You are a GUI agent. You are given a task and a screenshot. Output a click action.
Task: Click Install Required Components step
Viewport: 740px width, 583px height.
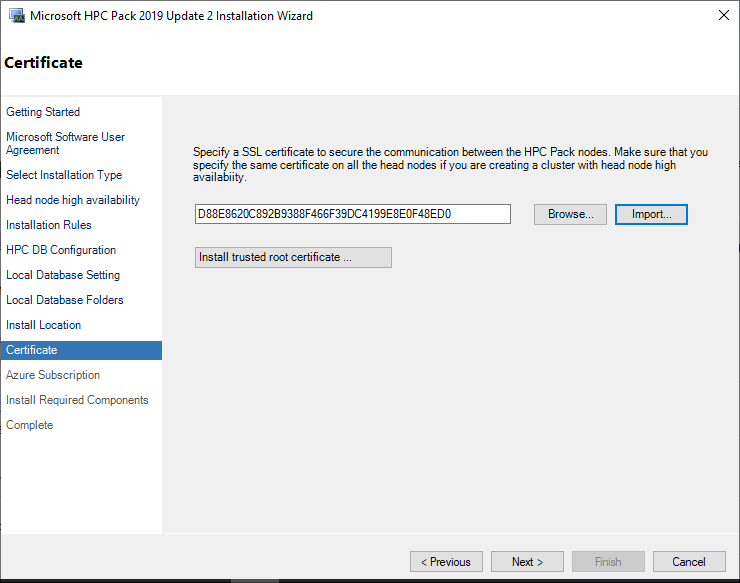[77, 400]
